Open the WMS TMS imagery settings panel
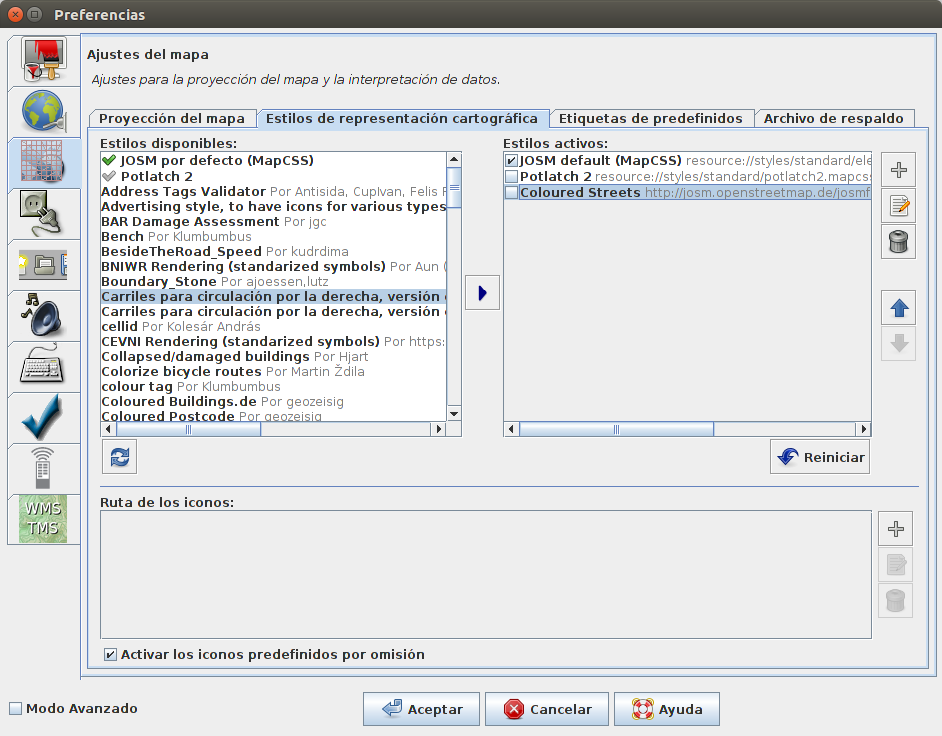The height and width of the screenshot is (736, 942). [43, 518]
